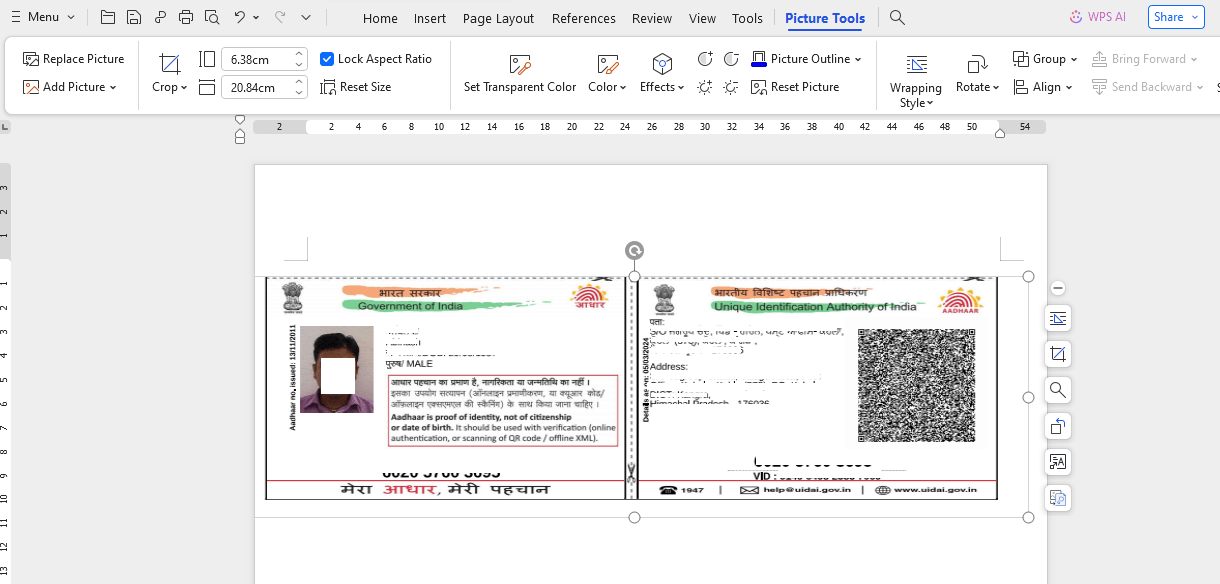The image size is (1220, 584).
Task: Open the Align dropdown
Action: coord(1069,87)
